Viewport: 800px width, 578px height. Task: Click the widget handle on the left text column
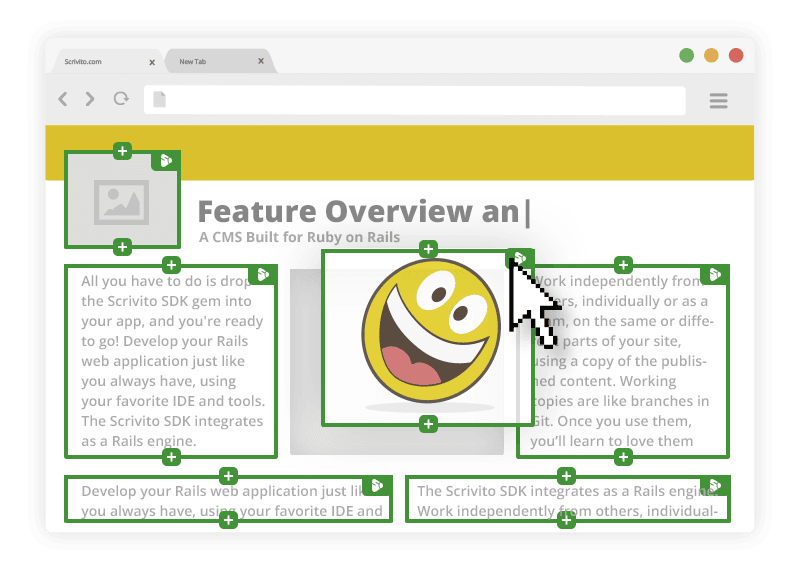[x=263, y=275]
